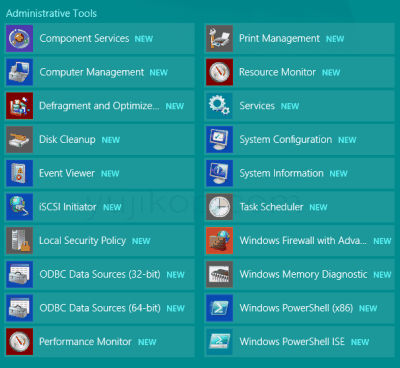Click the NEW badge beside Event Viewer
Screen dimensions: 400x368
[110, 174]
